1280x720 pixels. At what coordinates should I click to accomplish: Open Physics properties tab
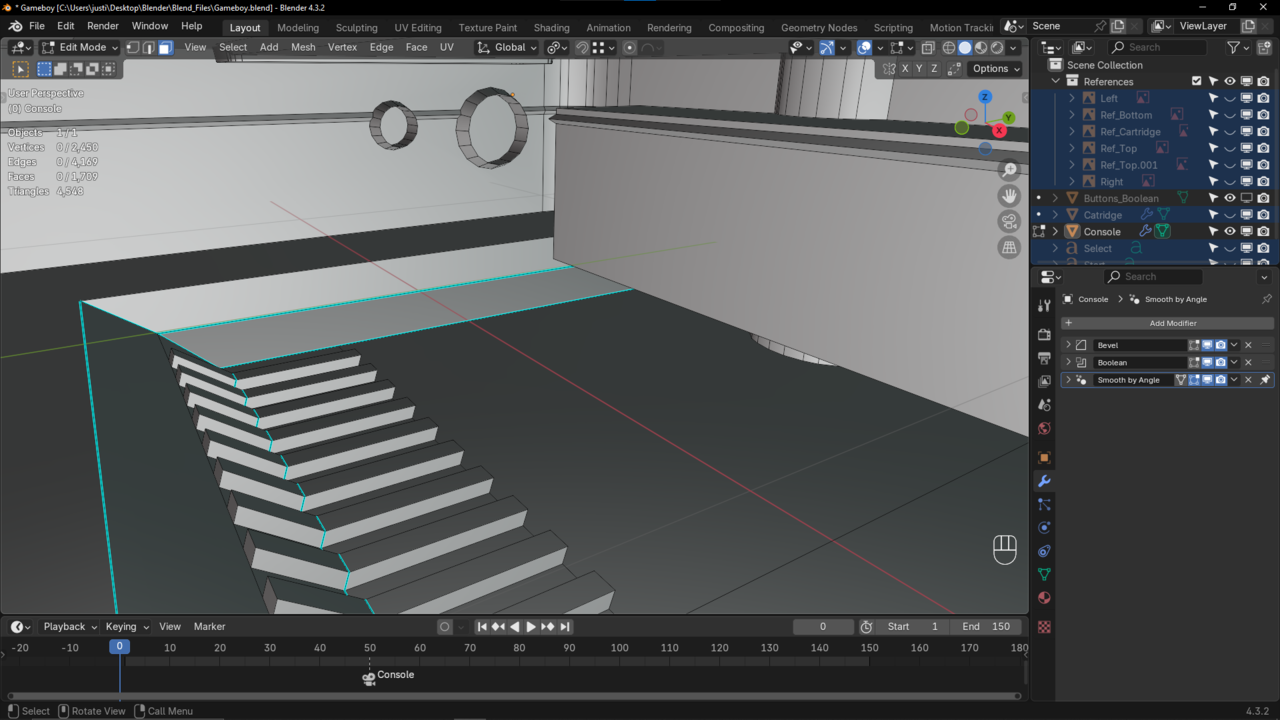(1044, 527)
